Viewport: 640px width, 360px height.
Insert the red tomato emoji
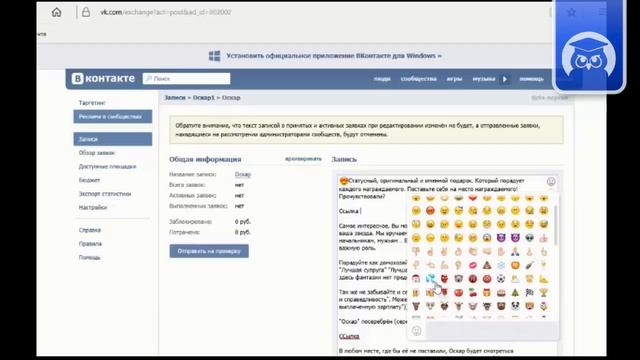tap(458, 292)
